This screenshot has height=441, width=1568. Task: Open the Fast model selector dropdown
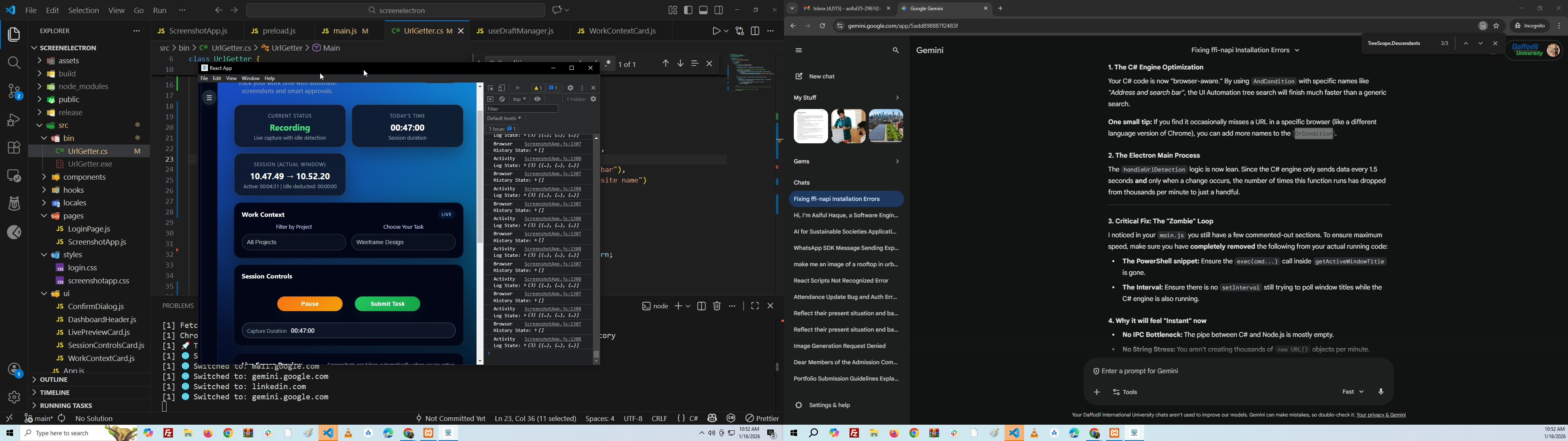[x=1352, y=392]
